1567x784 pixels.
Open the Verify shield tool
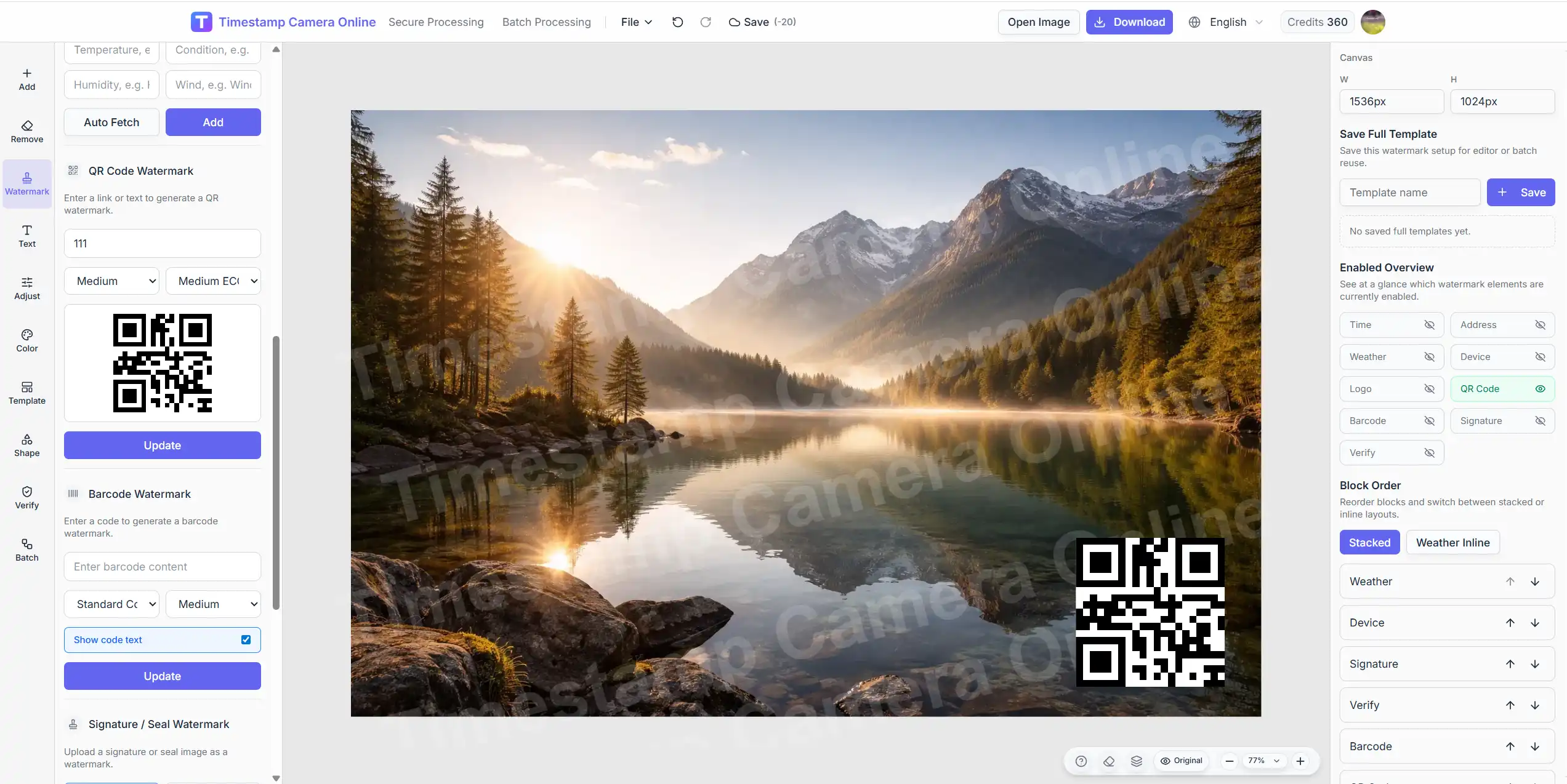(x=27, y=498)
